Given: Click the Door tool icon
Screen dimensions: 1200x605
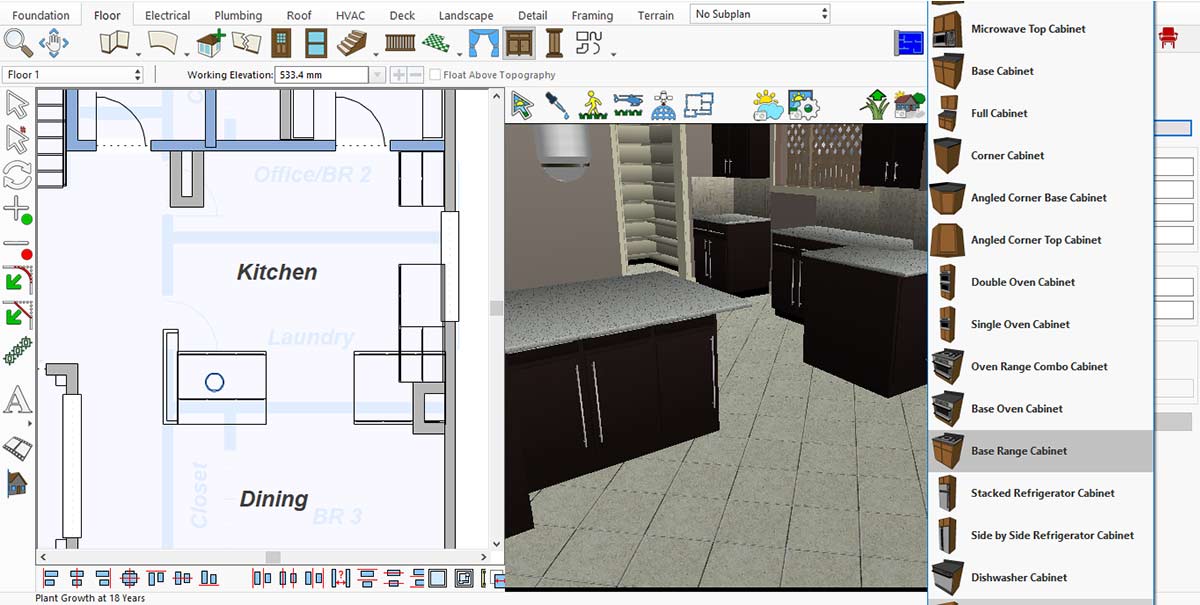Looking at the screenshot, I should [282, 43].
